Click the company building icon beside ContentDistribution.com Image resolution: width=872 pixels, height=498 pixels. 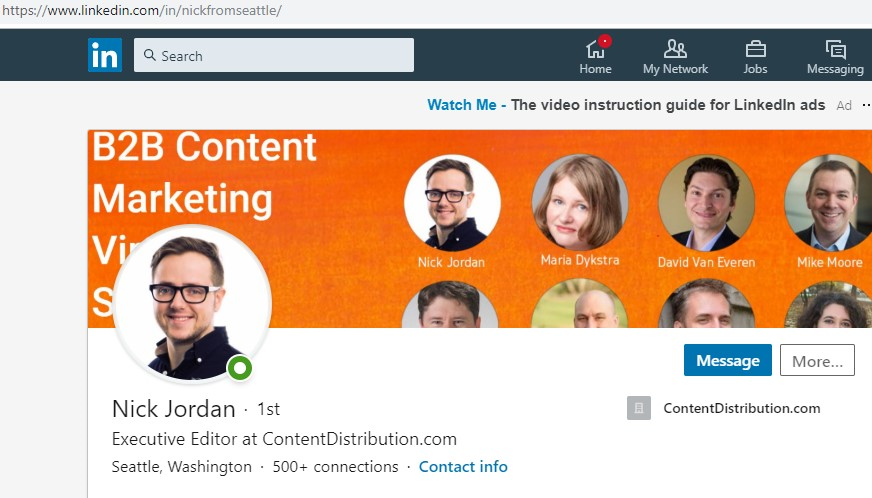click(639, 408)
